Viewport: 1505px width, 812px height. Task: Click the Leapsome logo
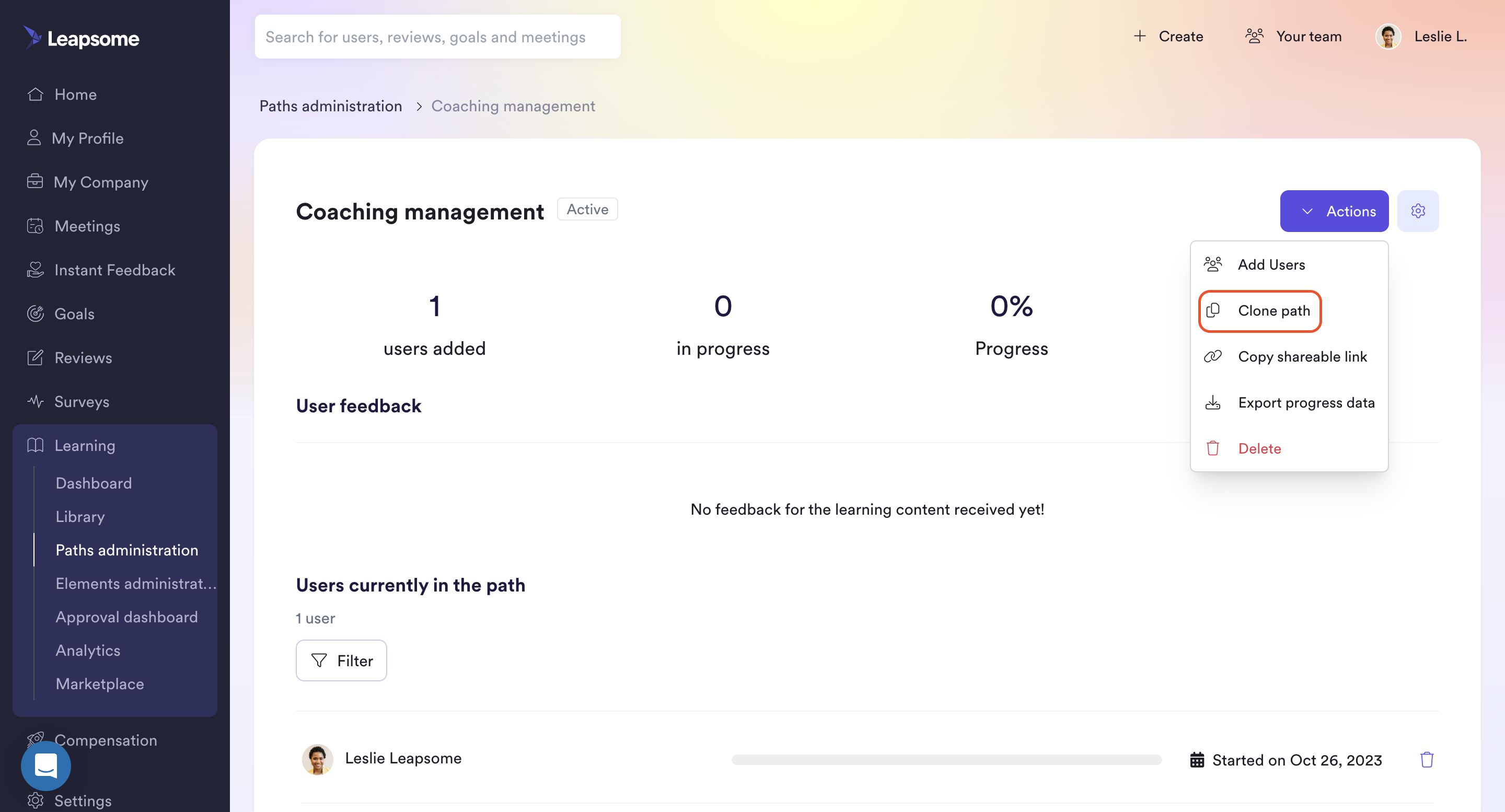click(x=81, y=38)
